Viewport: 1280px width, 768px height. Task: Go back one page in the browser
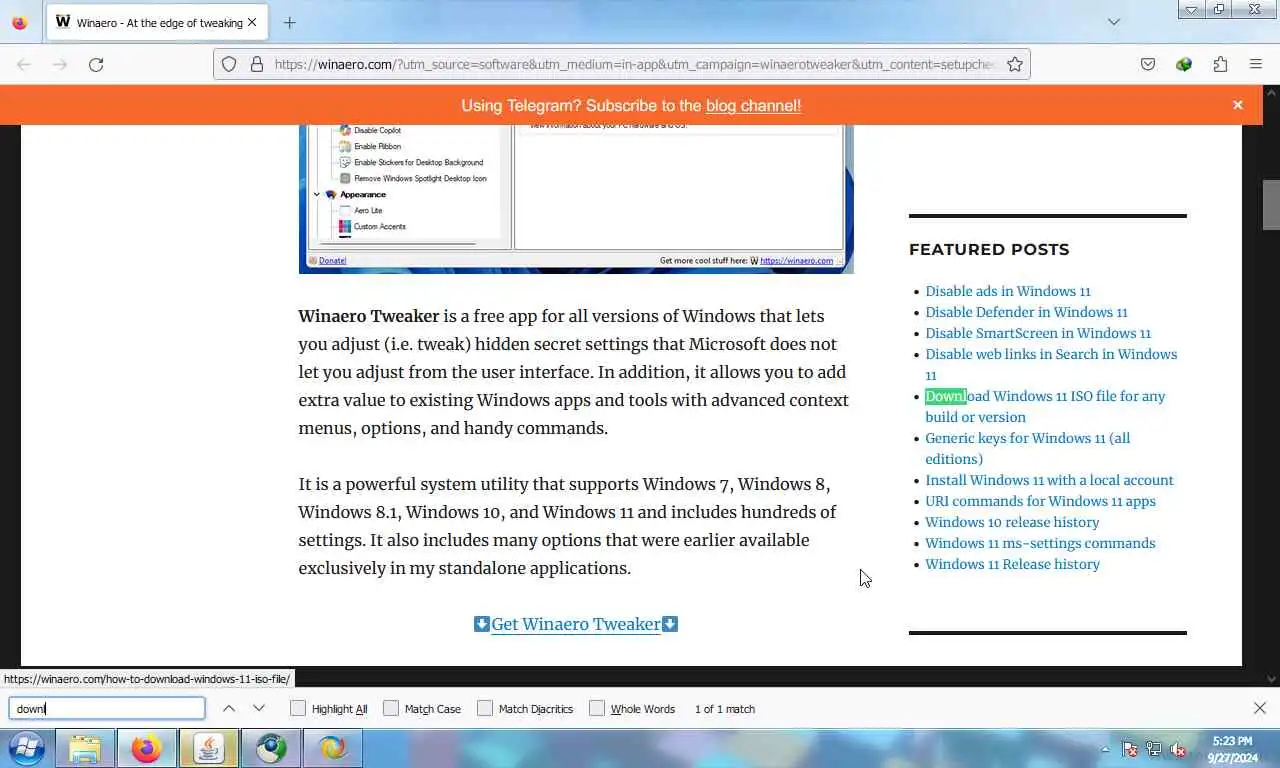(24, 64)
